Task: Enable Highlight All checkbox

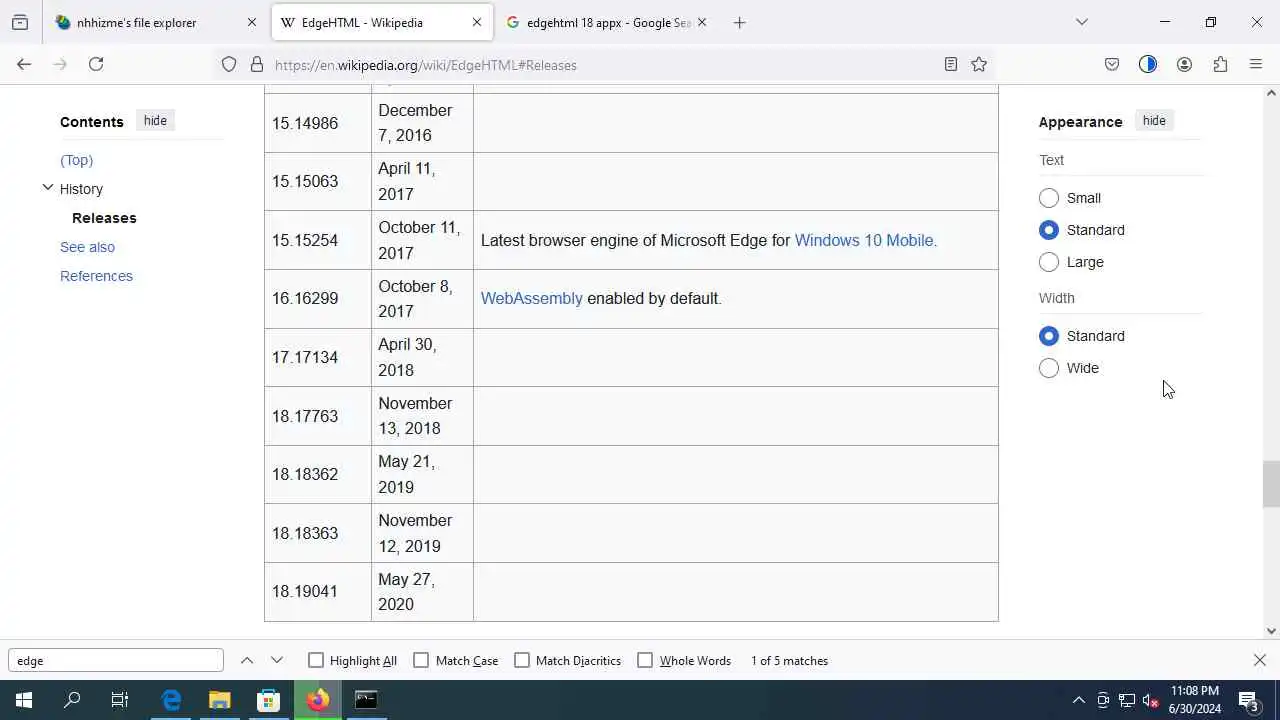Action: [316, 660]
